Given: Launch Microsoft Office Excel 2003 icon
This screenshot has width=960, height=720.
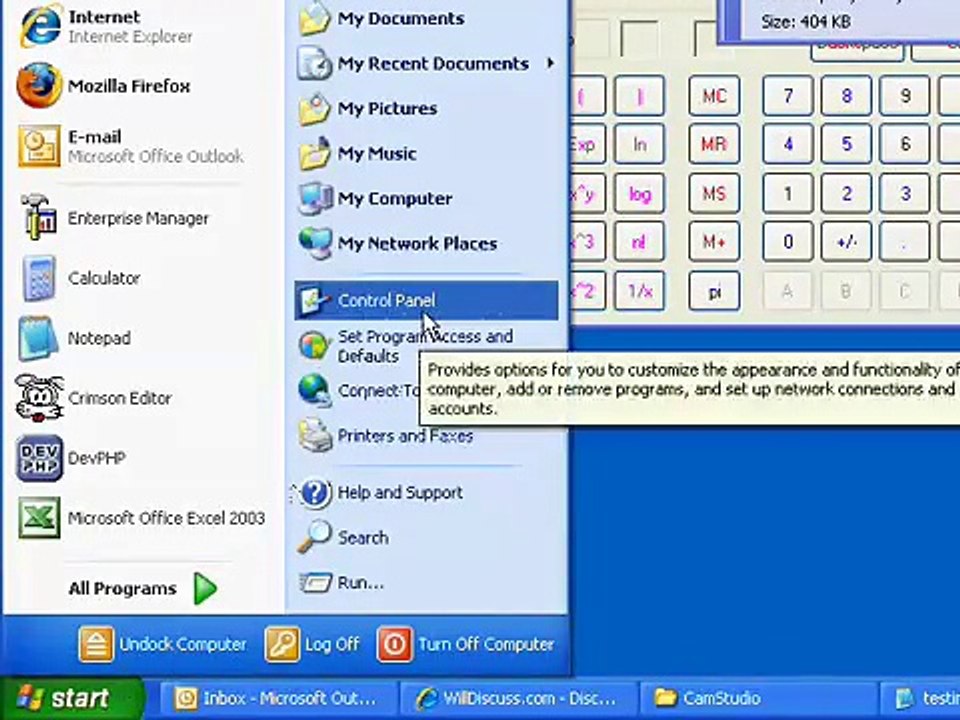Looking at the screenshot, I should (x=39, y=518).
